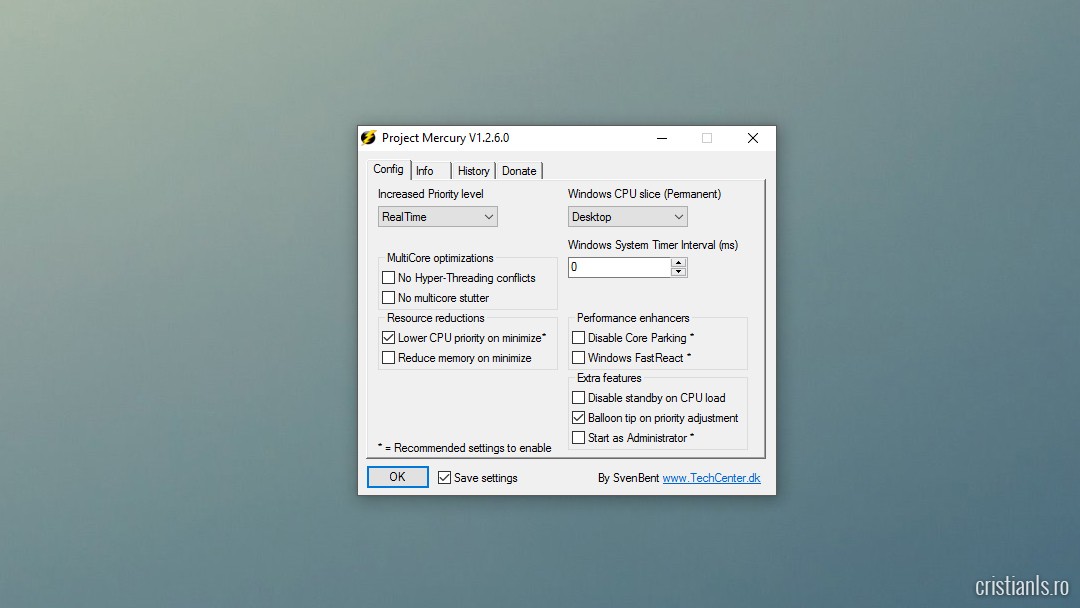Click the Project Mercury V1.2.6.0 title text
The image size is (1080, 608).
(446, 138)
